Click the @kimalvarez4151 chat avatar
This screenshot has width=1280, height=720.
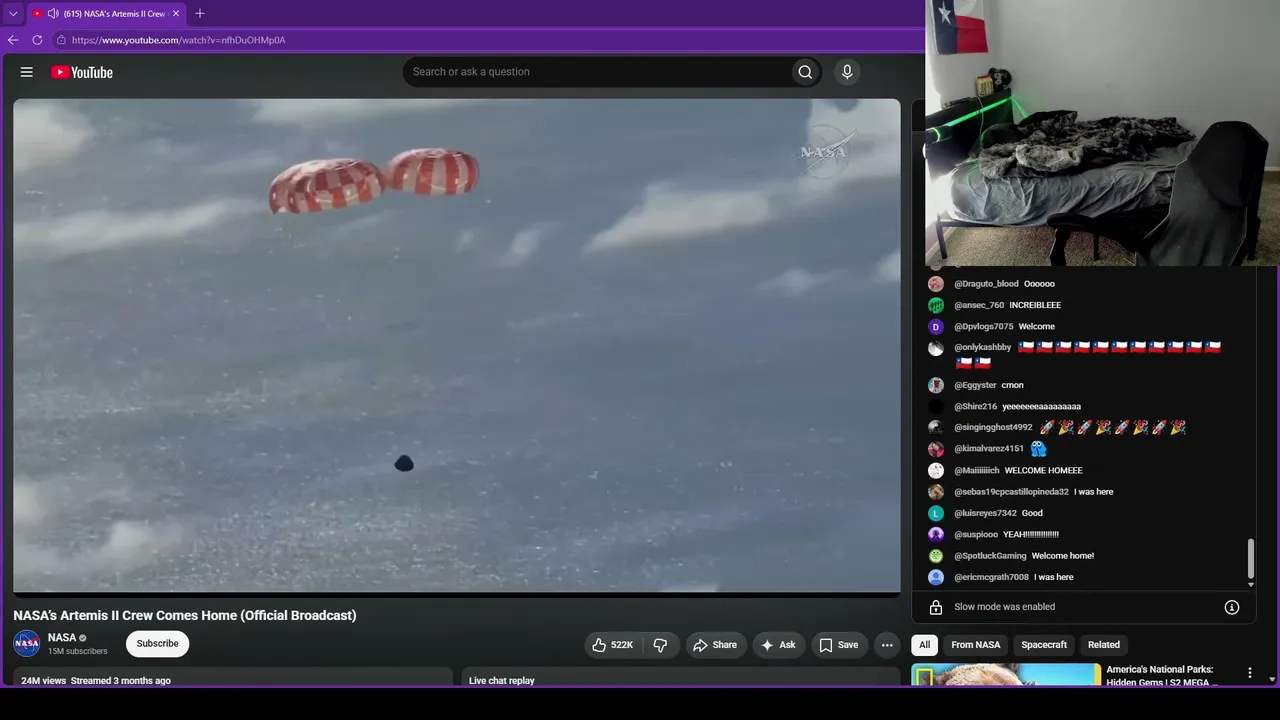coord(936,449)
